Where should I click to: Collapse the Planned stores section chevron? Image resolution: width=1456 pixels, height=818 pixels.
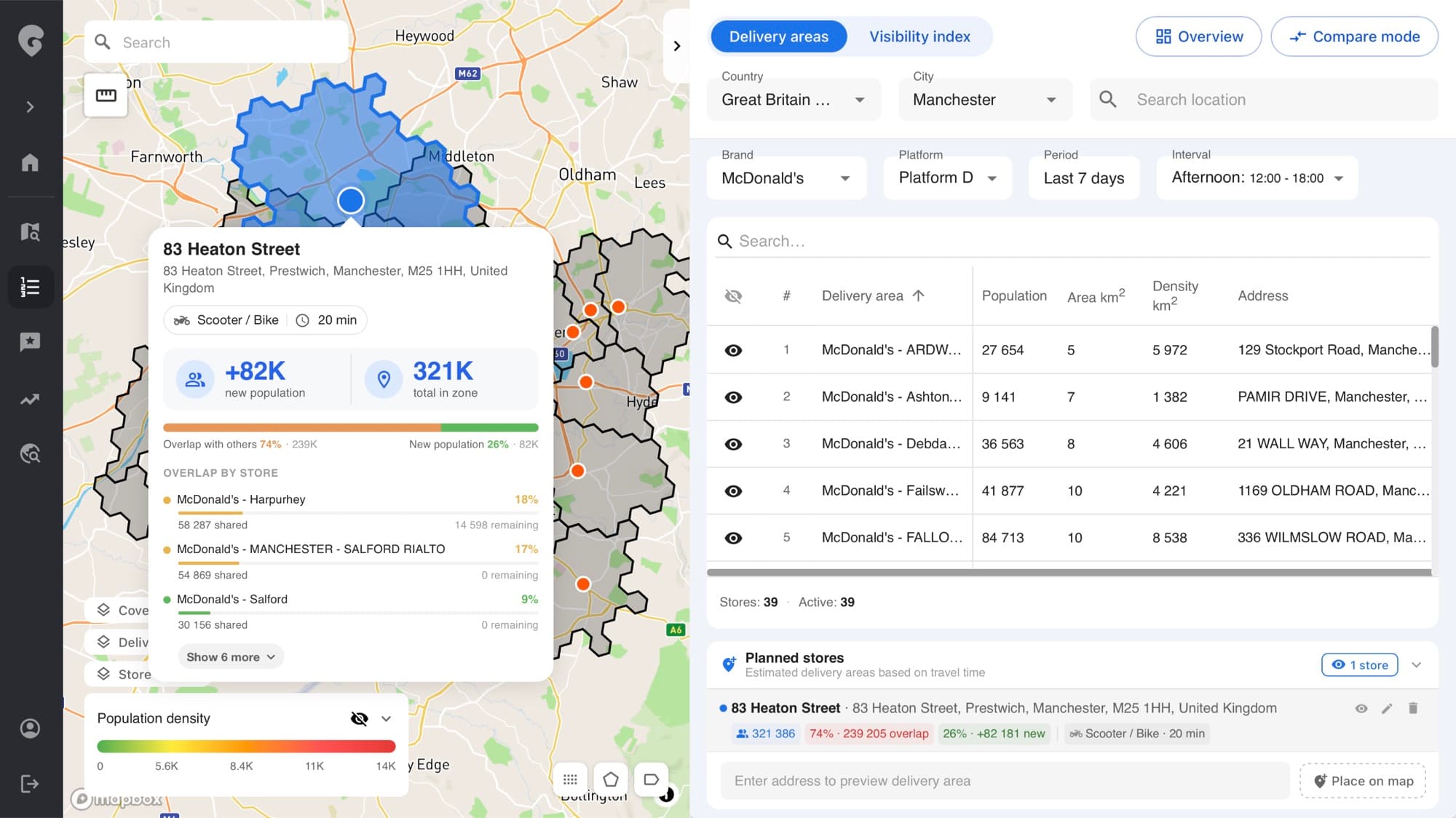(x=1416, y=664)
